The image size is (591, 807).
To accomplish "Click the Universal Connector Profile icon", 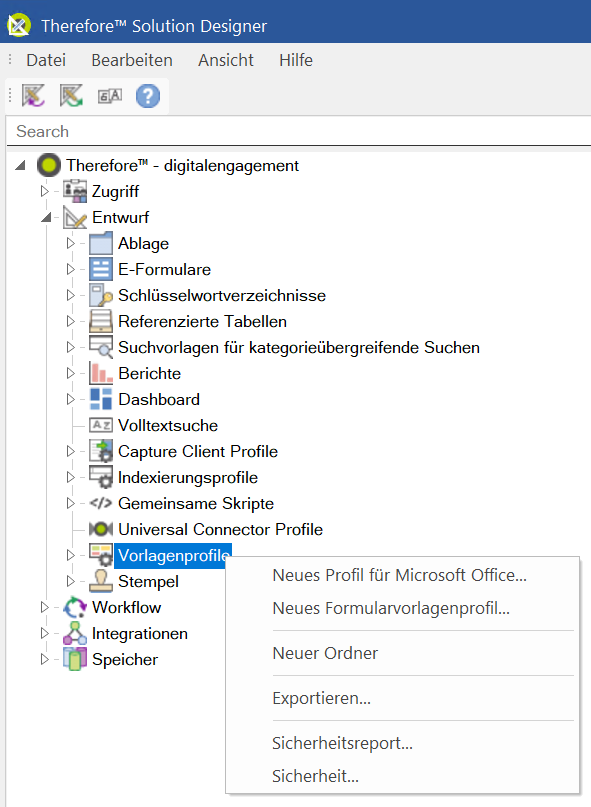I will tap(101, 529).
